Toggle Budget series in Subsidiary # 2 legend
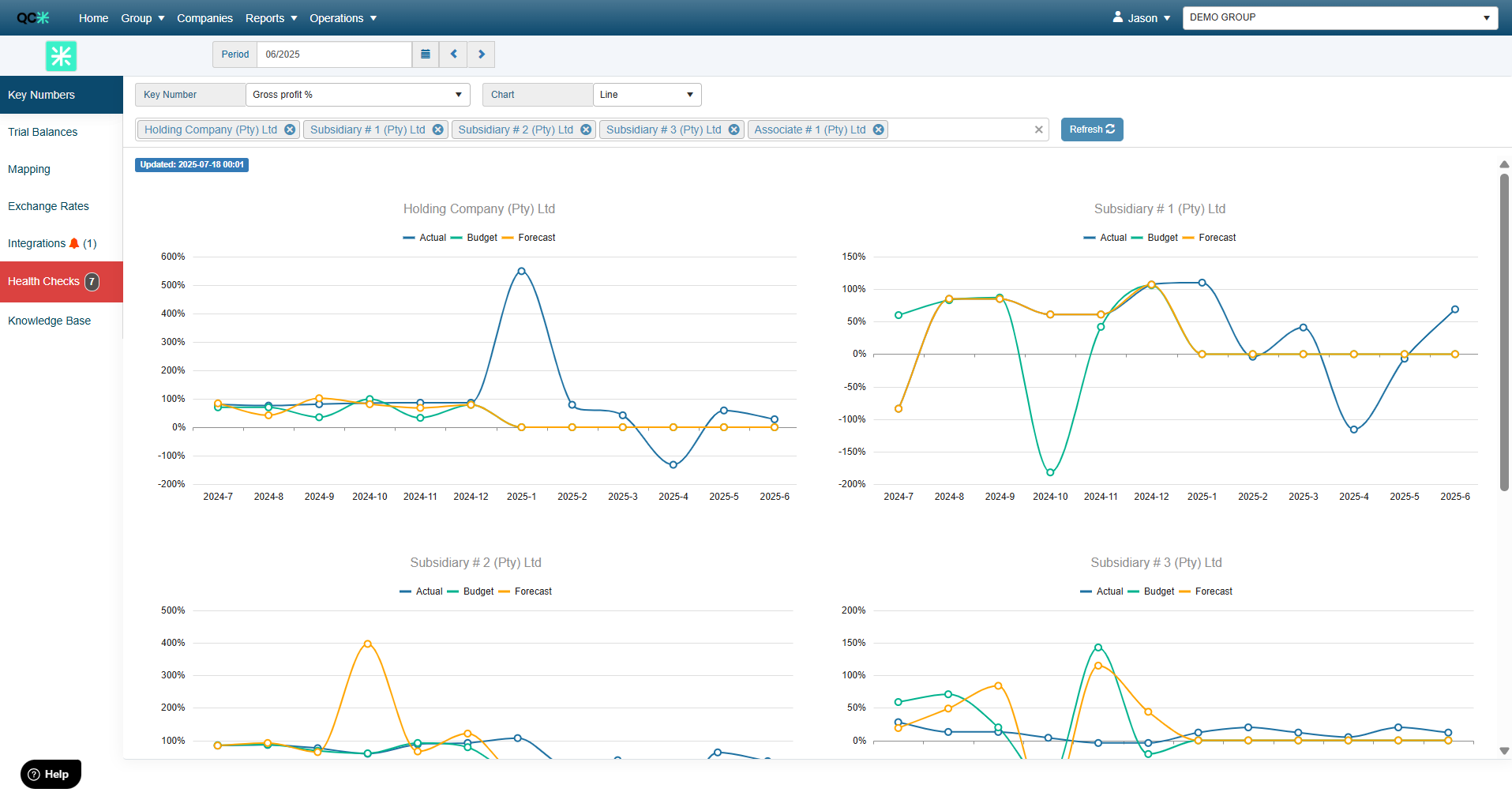The image size is (1512, 811). [471, 591]
